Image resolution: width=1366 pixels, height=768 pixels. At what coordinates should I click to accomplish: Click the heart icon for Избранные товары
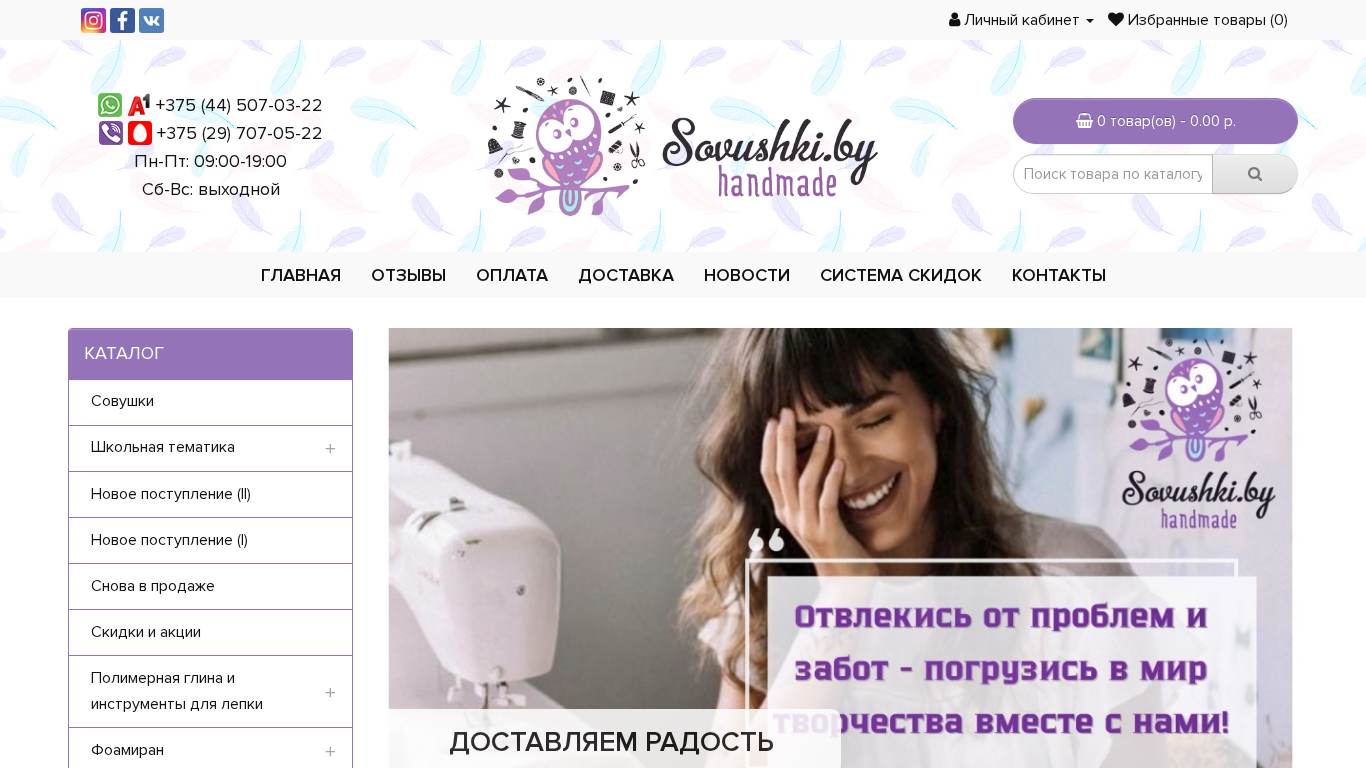1116,19
